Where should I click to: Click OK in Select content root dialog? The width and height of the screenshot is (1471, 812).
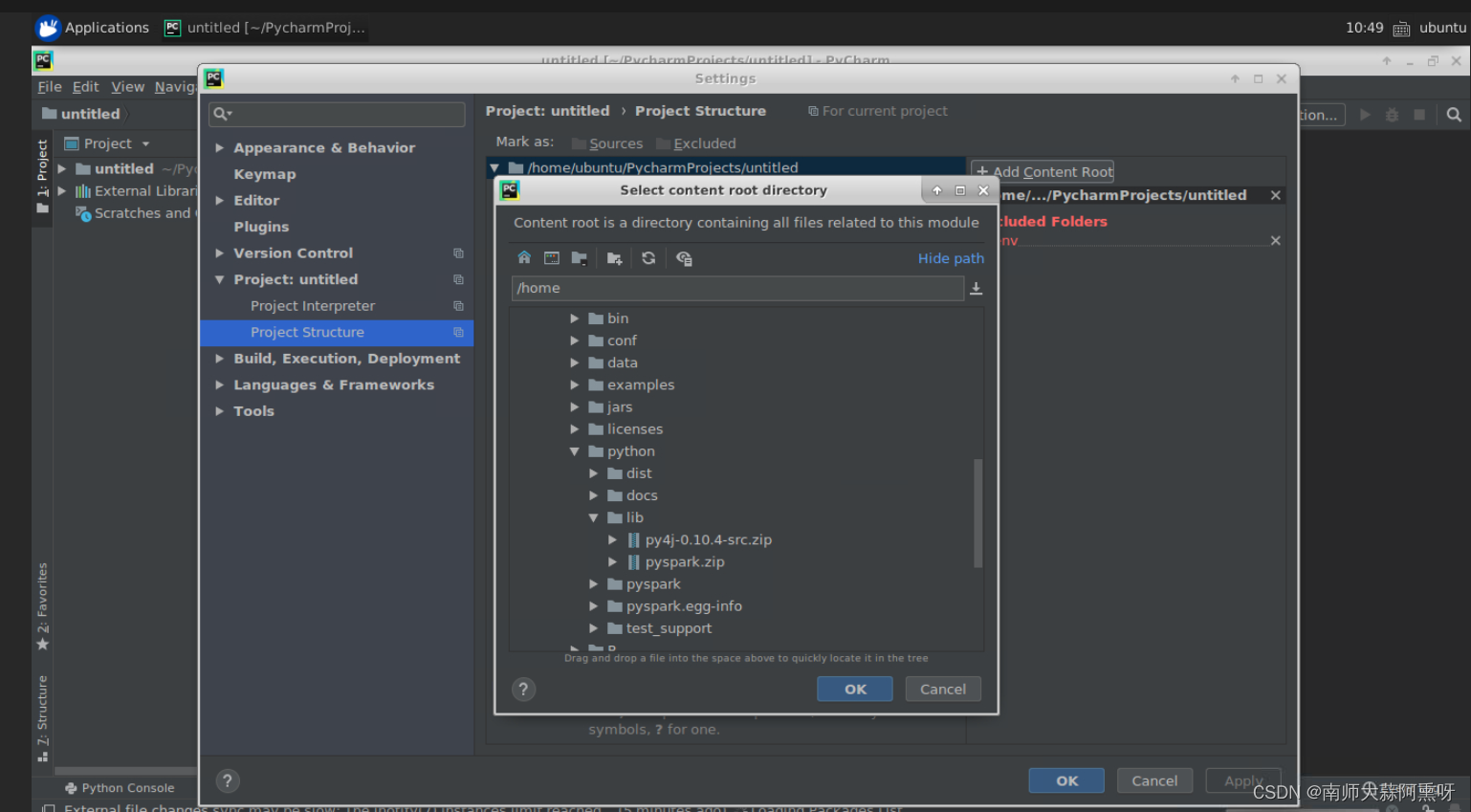coord(855,689)
